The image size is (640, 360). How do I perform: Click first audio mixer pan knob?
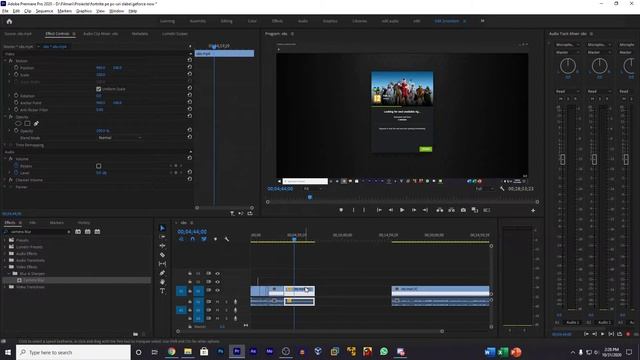pyautogui.click(x=568, y=66)
